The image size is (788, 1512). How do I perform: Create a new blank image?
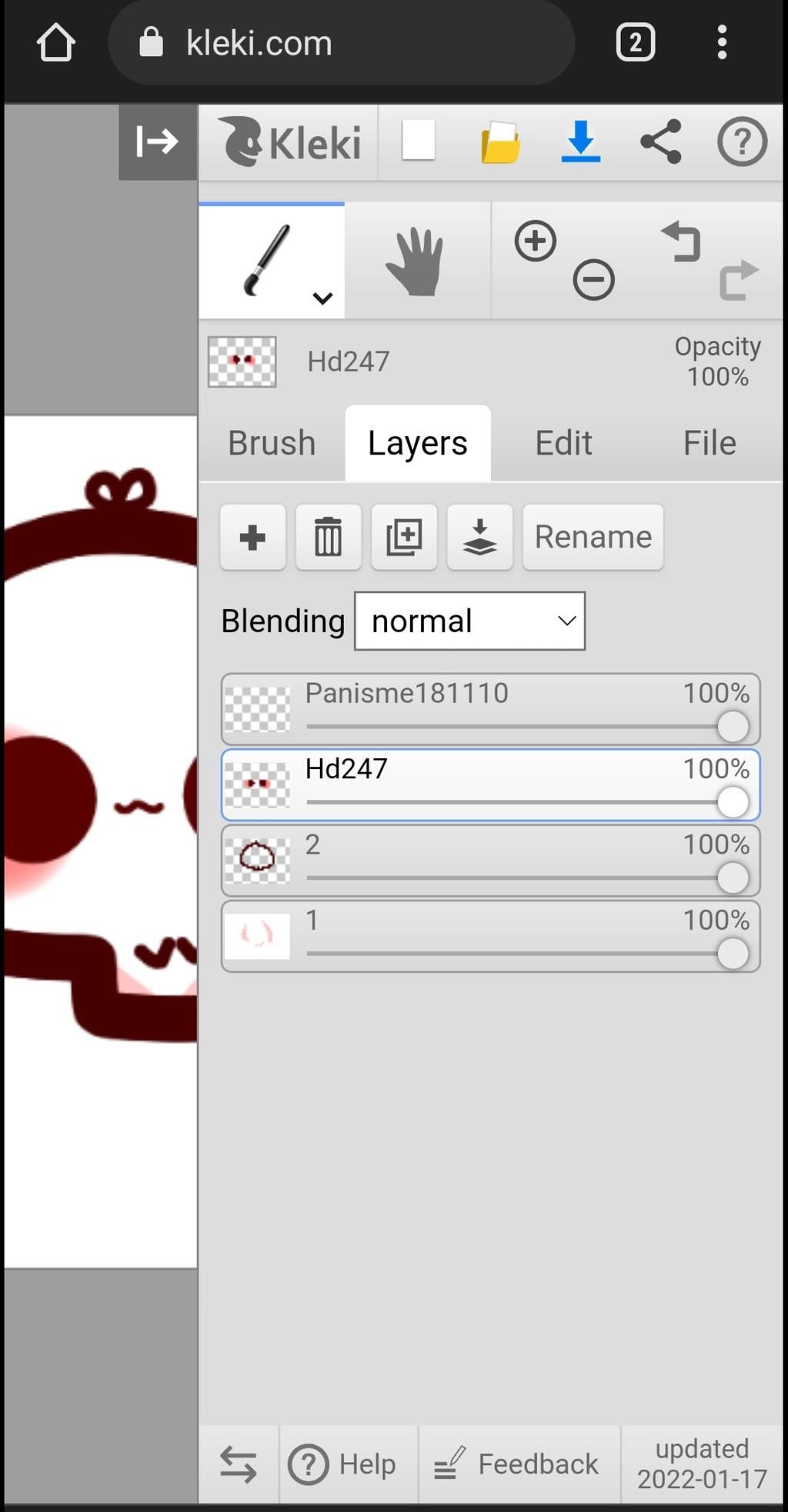pos(419,141)
